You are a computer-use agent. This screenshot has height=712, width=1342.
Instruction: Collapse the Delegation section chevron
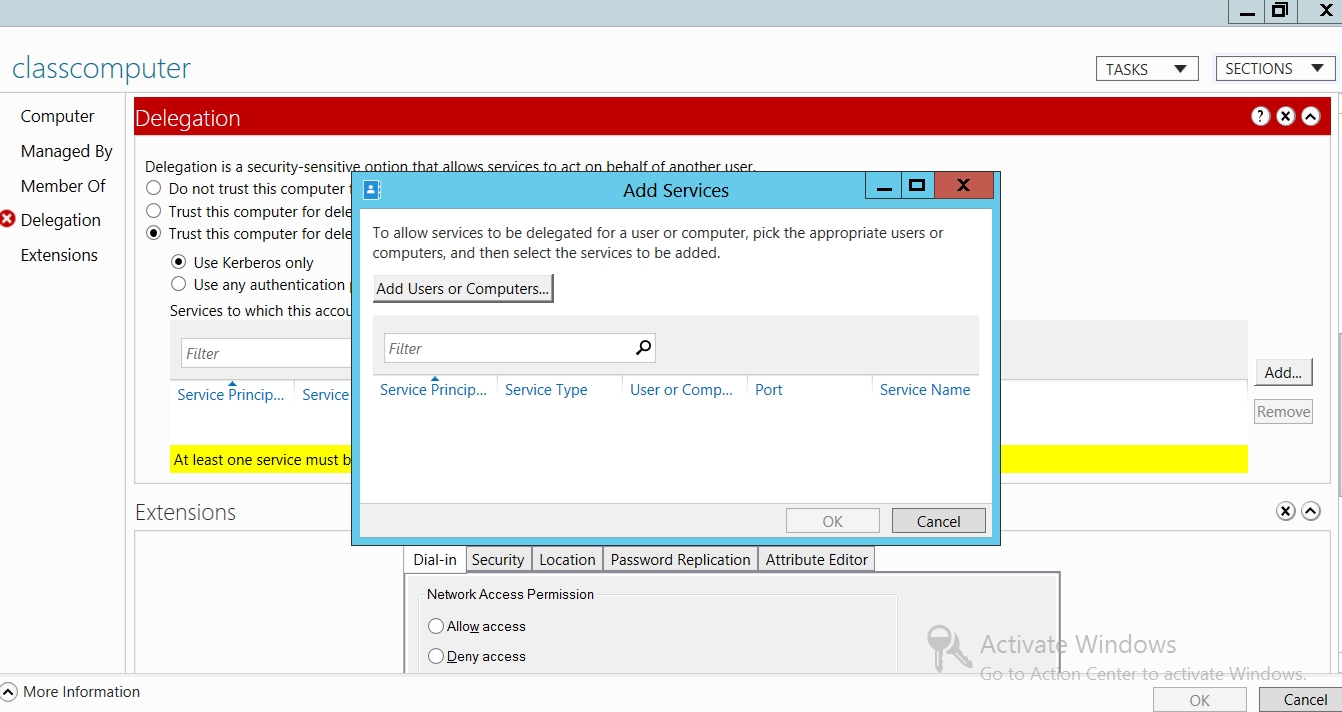point(1310,117)
